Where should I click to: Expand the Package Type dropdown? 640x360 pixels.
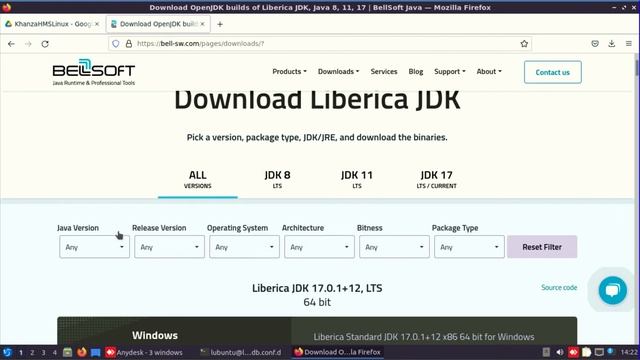coord(469,247)
